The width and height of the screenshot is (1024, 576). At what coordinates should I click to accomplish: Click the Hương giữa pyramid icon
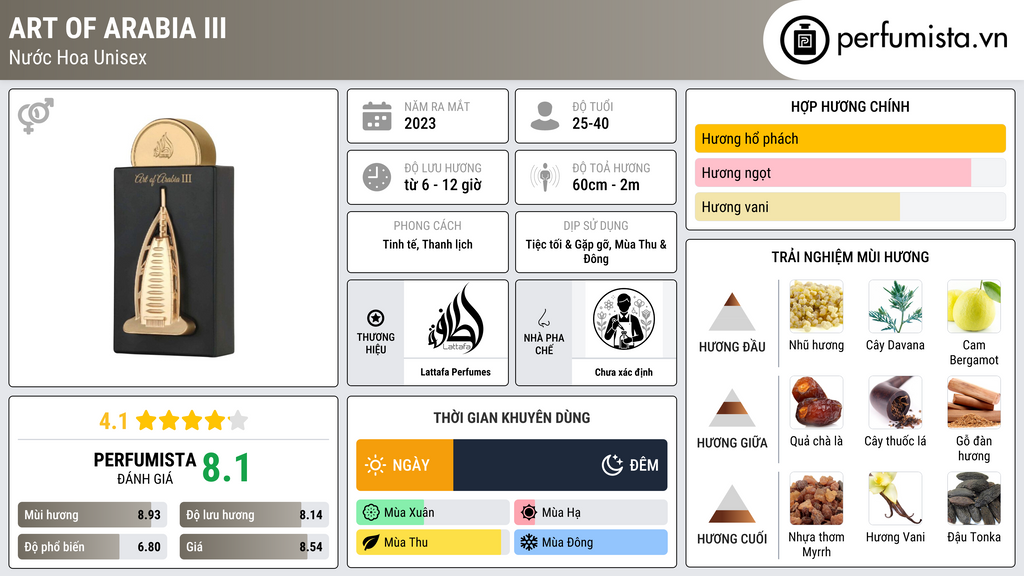(x=732, y=408)
